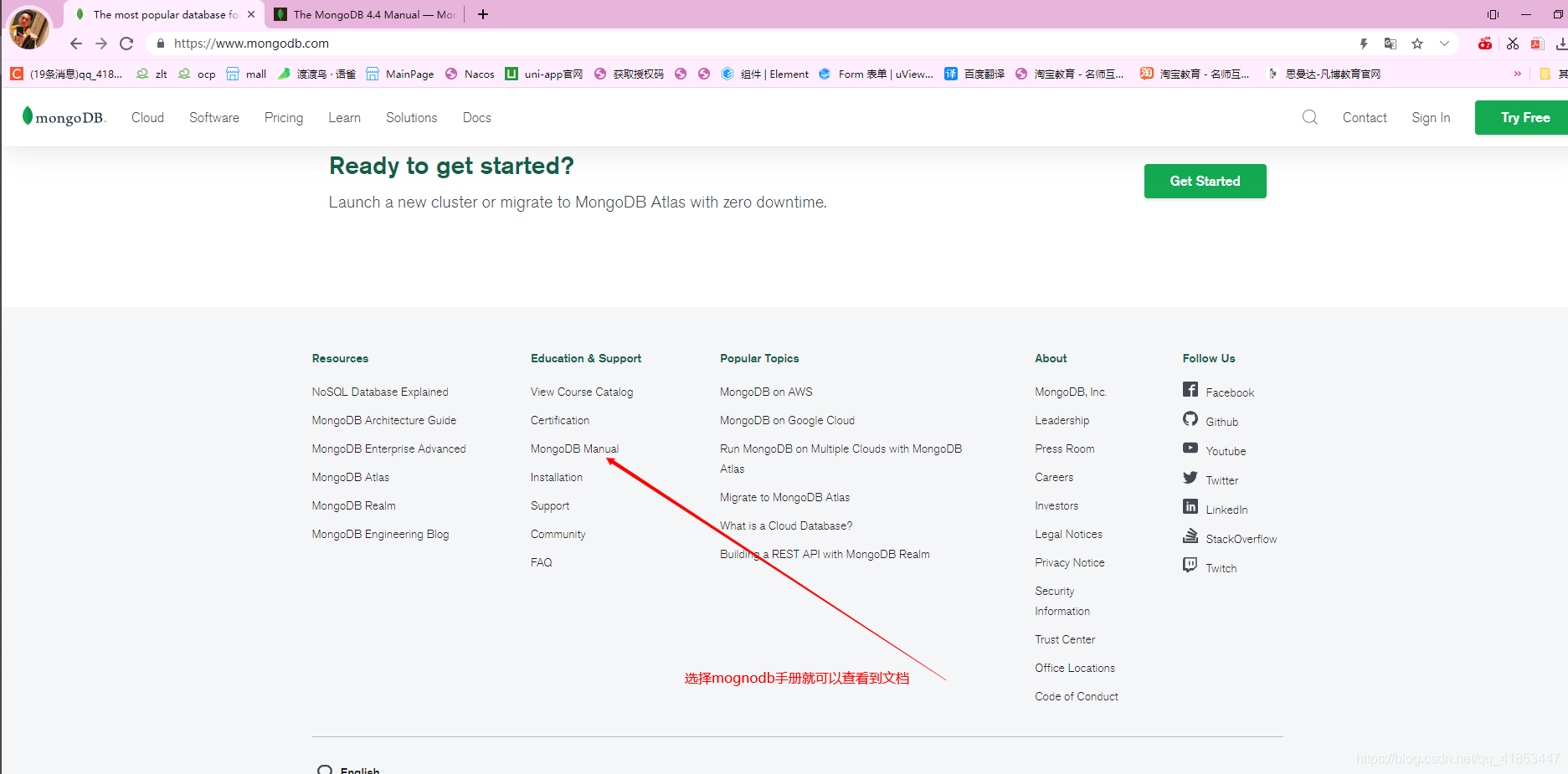Click the scissors screenshot extension icon

pyautogui.click(x=1513, y=44)
